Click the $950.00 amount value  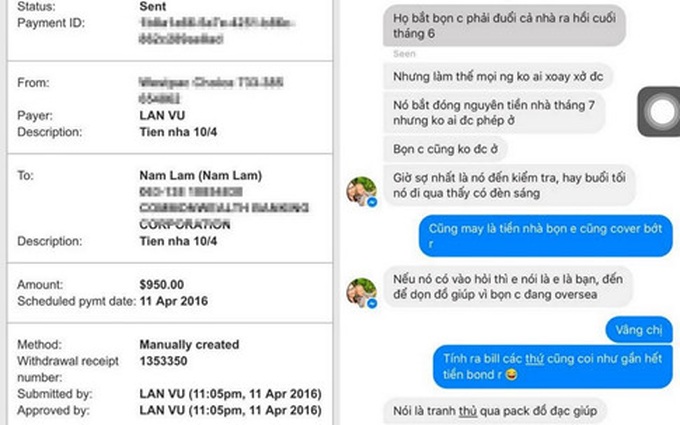(162, 284)
